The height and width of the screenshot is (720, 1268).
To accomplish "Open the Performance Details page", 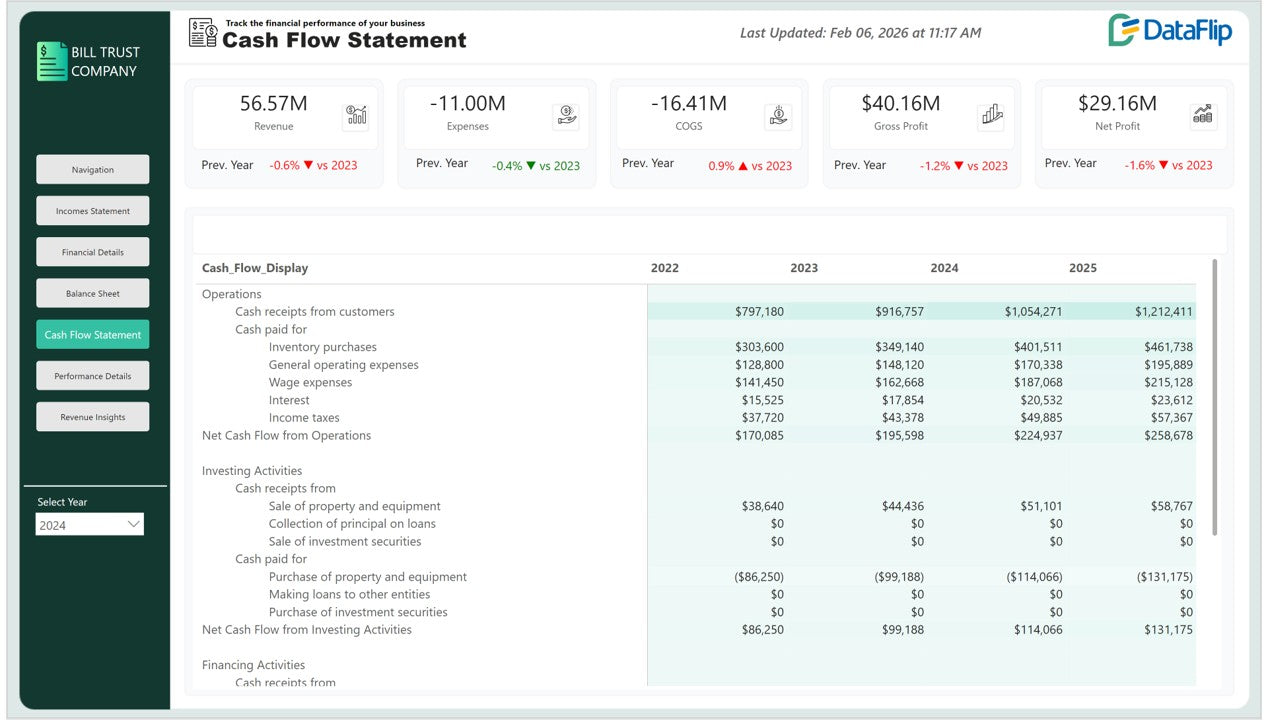I will coord(93,376).
